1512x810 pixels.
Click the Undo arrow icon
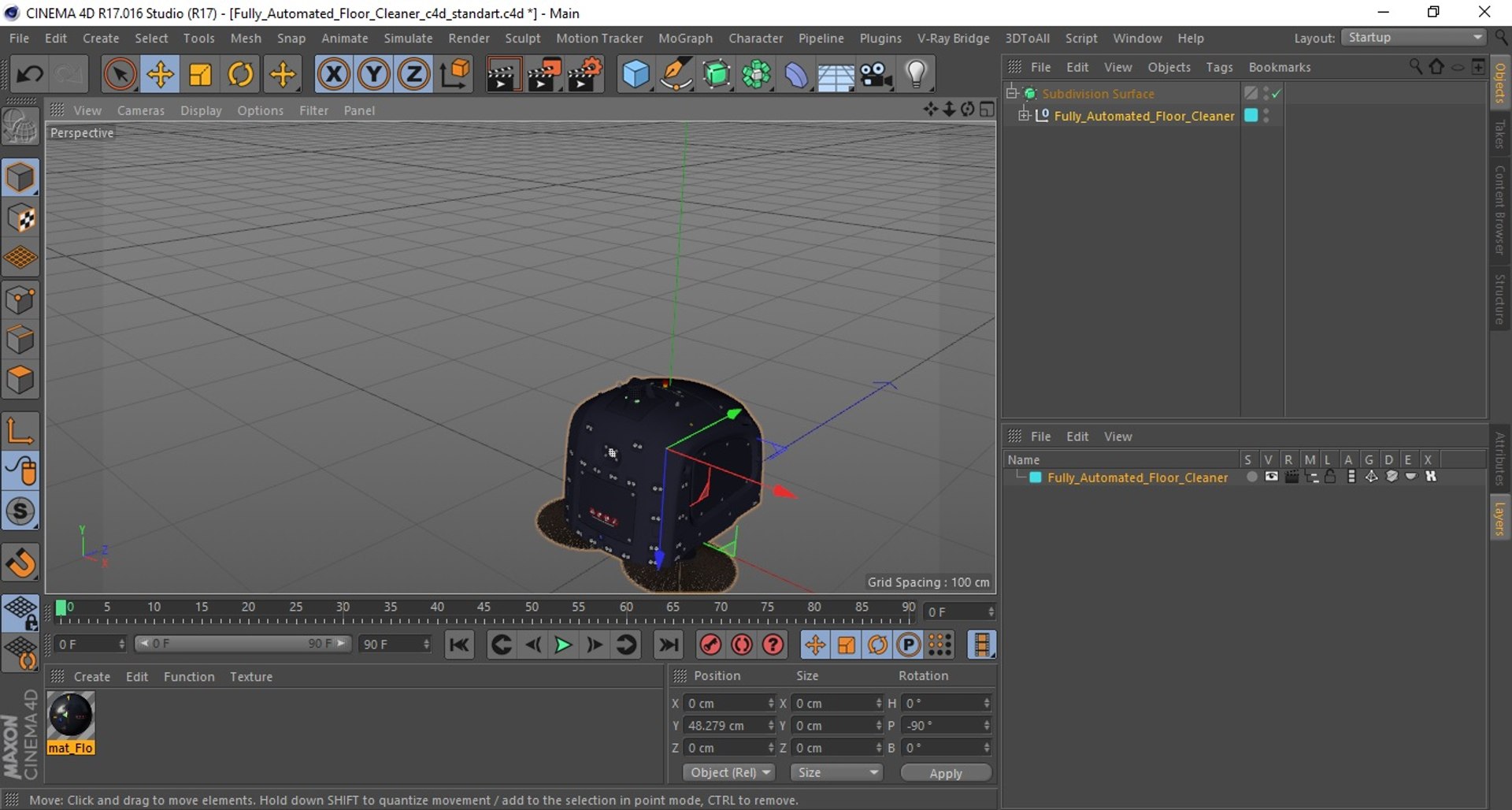tap(30, 74)
